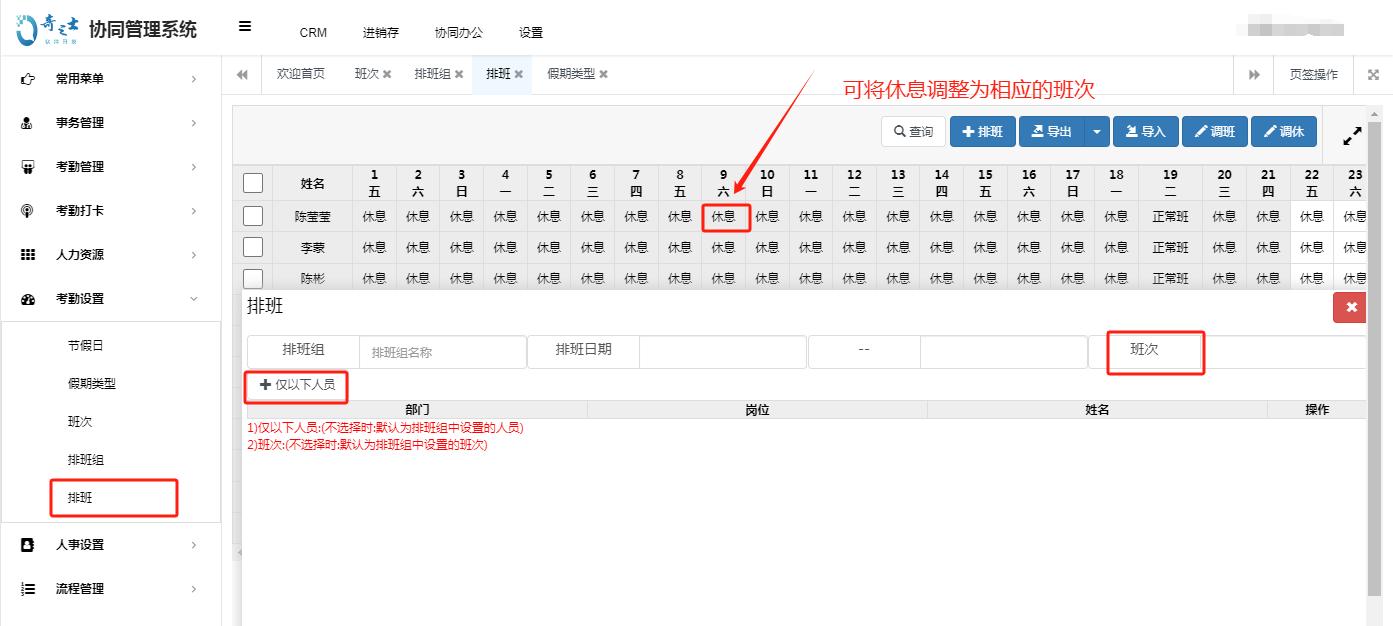Check the checkbox for 陈莹莹 row
This screenshot has width=1393, height=626.
click(253, 216)
